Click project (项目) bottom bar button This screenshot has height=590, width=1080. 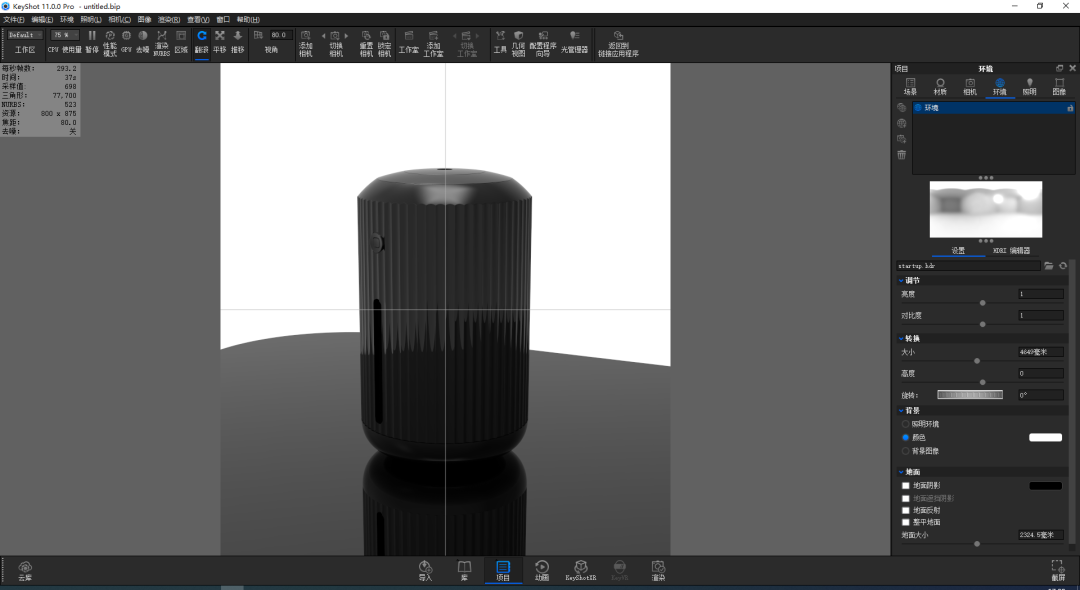point(503,570)
